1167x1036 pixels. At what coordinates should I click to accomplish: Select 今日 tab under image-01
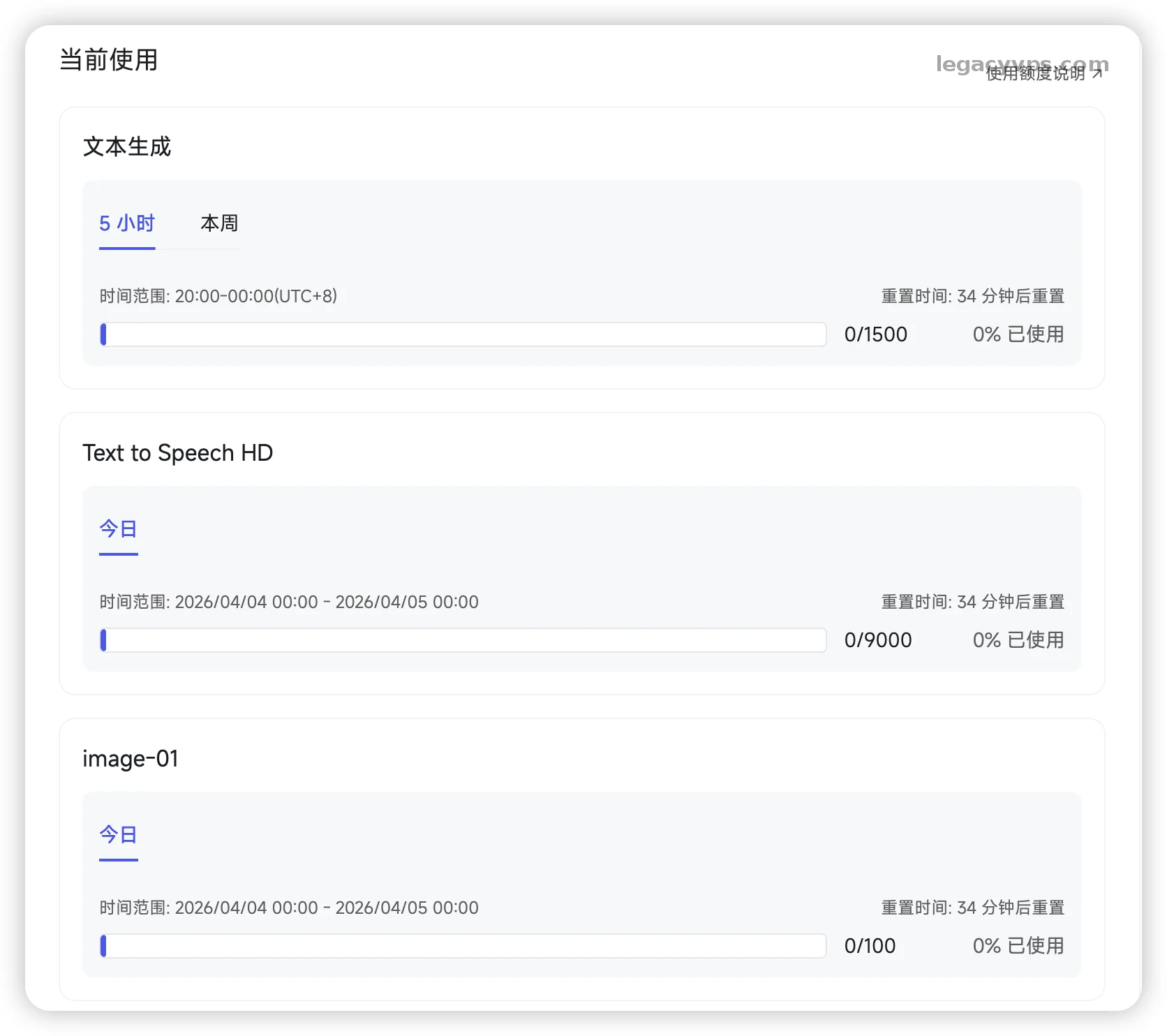tap(119, 835)
